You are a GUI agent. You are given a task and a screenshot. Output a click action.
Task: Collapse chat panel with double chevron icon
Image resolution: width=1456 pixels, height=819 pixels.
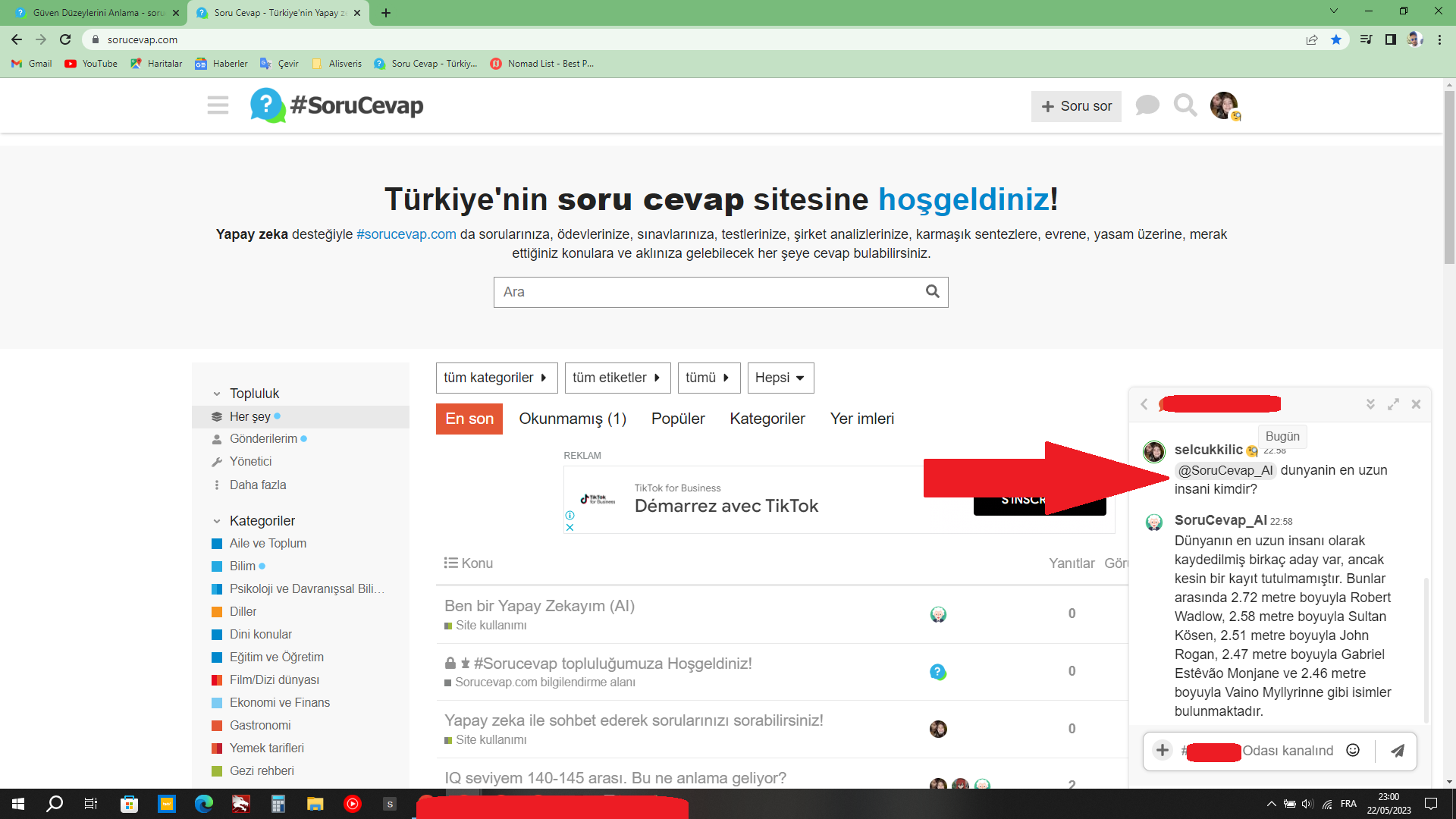coord(1370,404)
